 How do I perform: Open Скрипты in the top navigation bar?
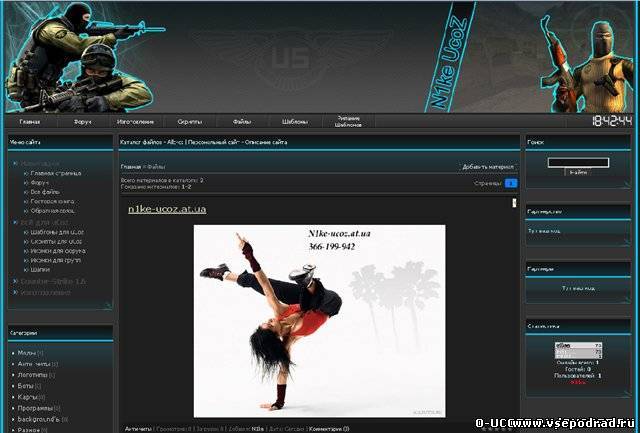pyautogui.click(x=189, y=122)
